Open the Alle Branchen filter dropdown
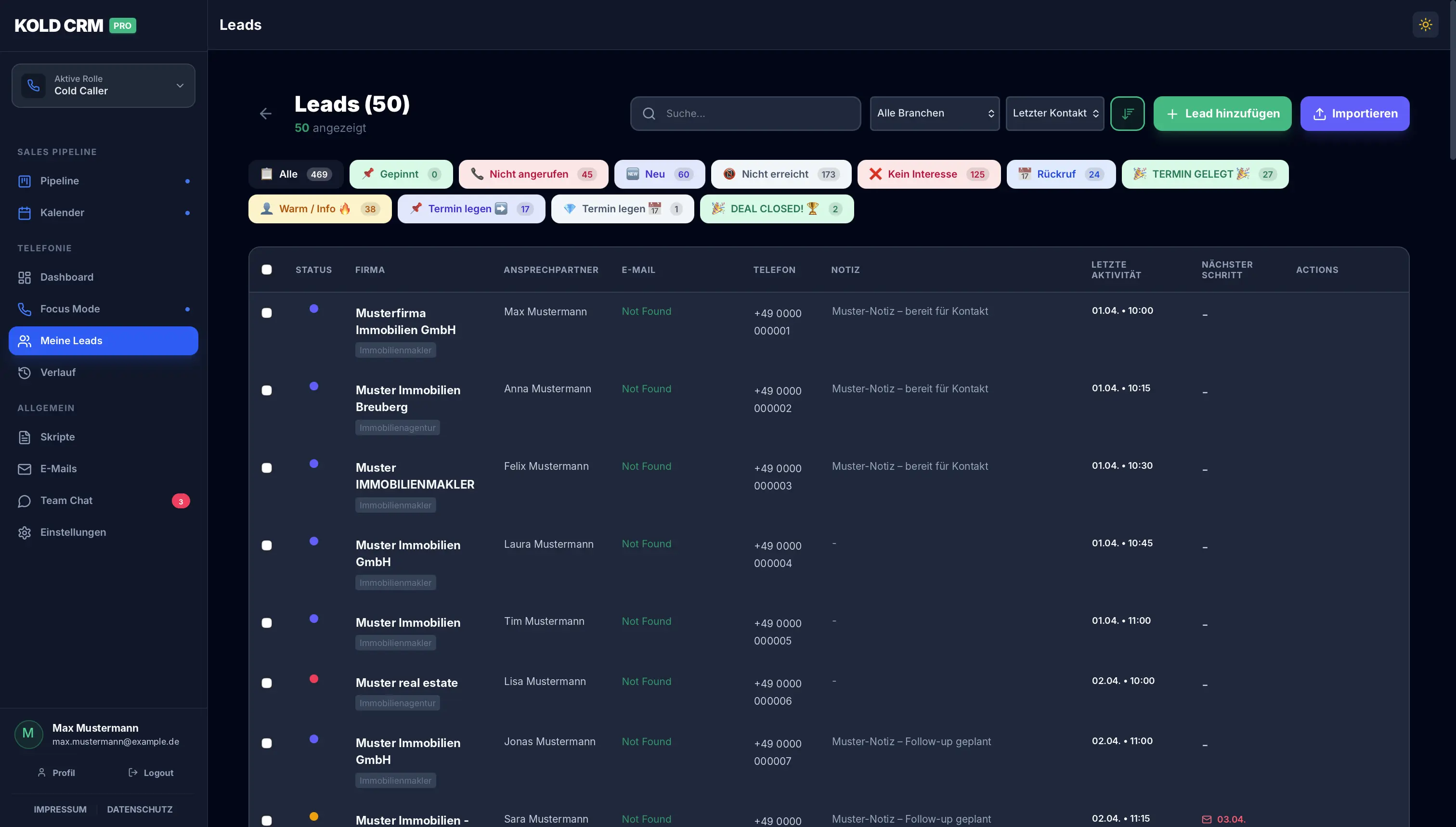The width and height of the screenshot is (1456, 827). pos(935,114)
